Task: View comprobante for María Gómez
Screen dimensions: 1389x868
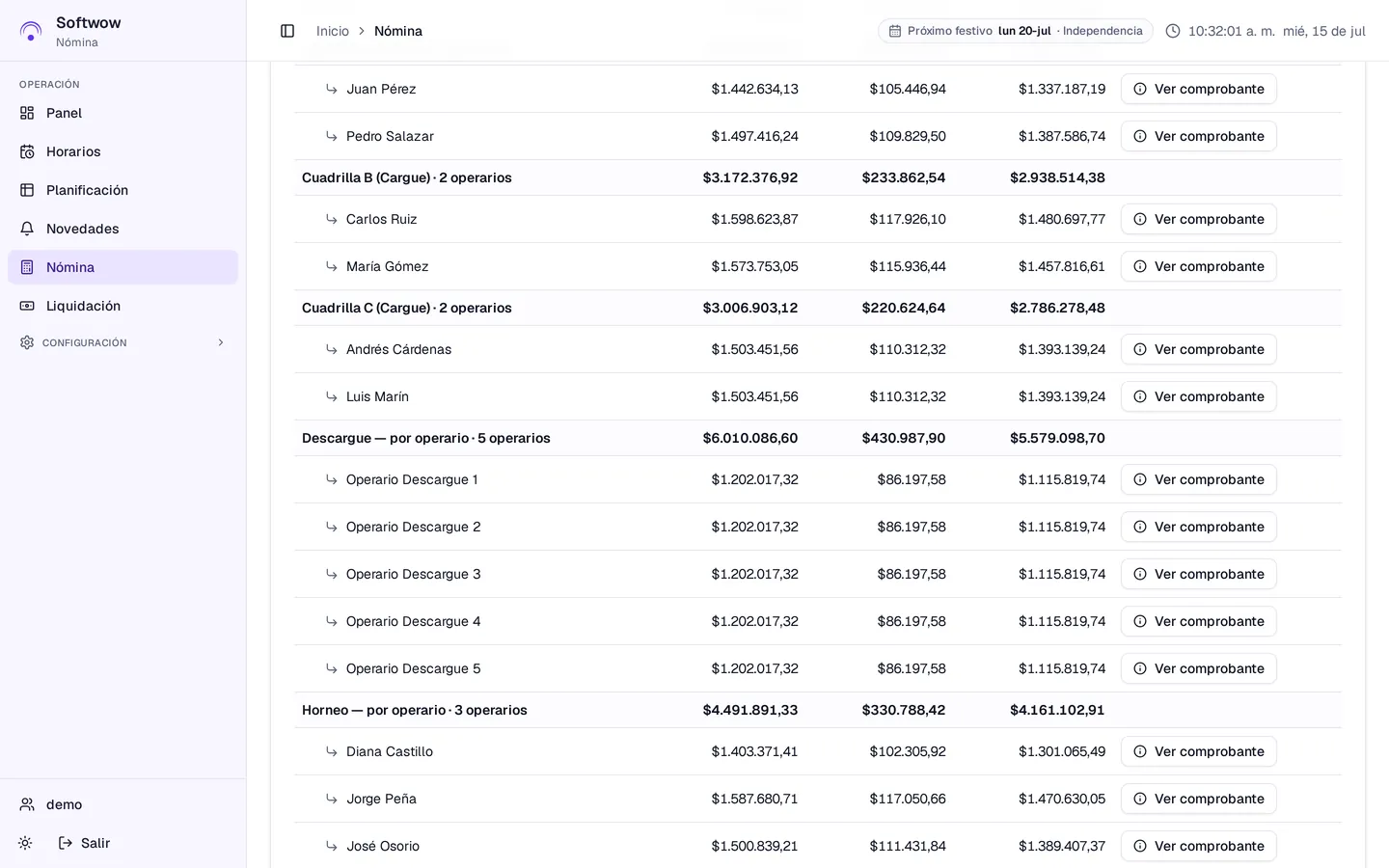Action: [1199, 266]
